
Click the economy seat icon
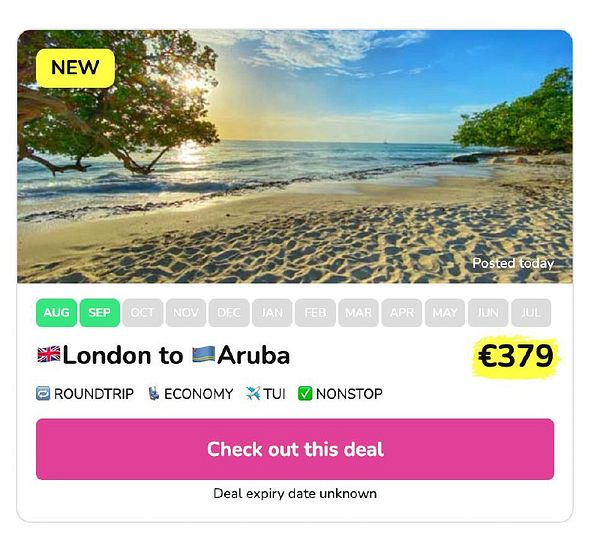tap(153, 393)
